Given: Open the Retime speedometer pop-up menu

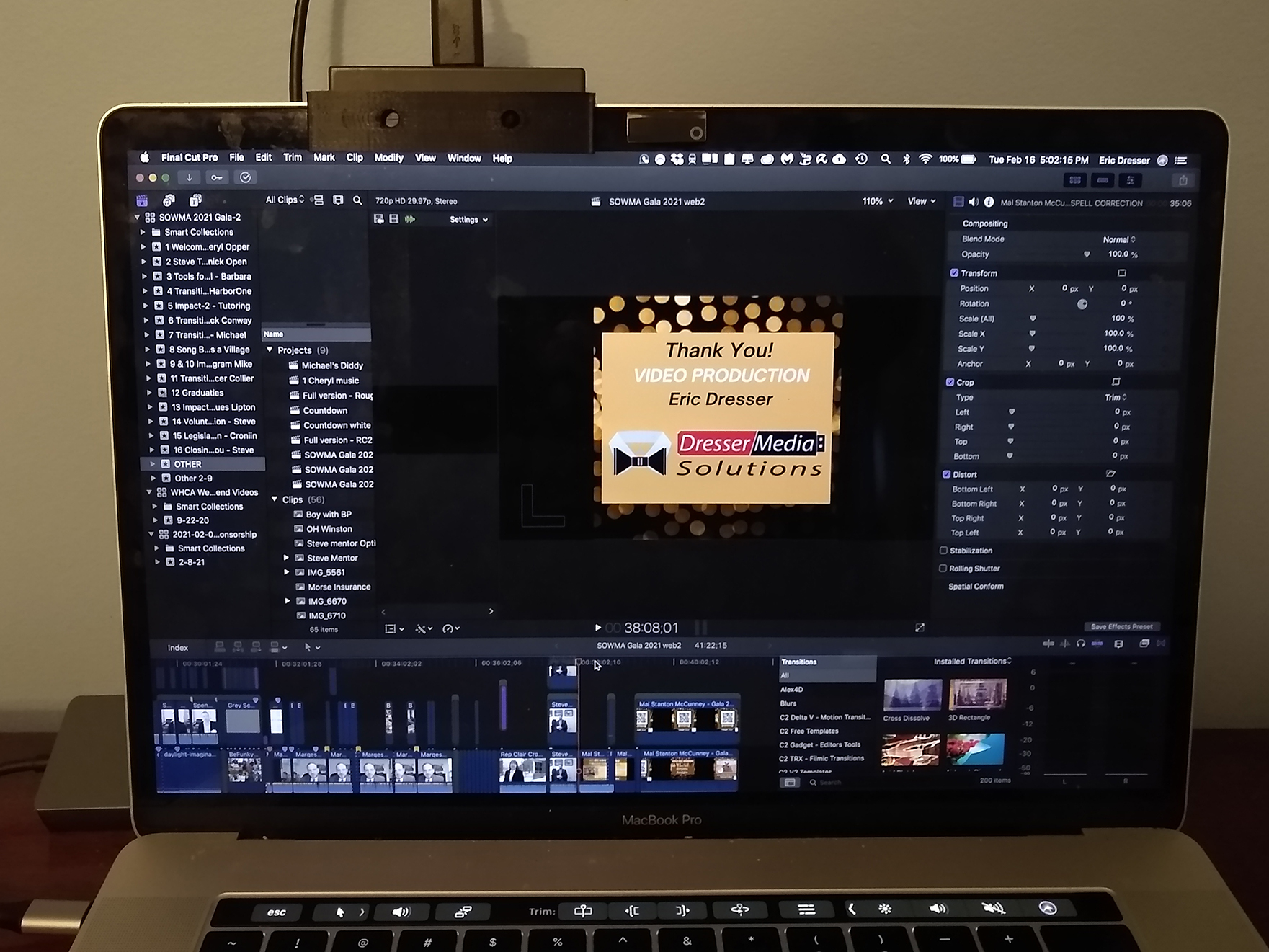Looking at the screenshot, I should point(451,629).
